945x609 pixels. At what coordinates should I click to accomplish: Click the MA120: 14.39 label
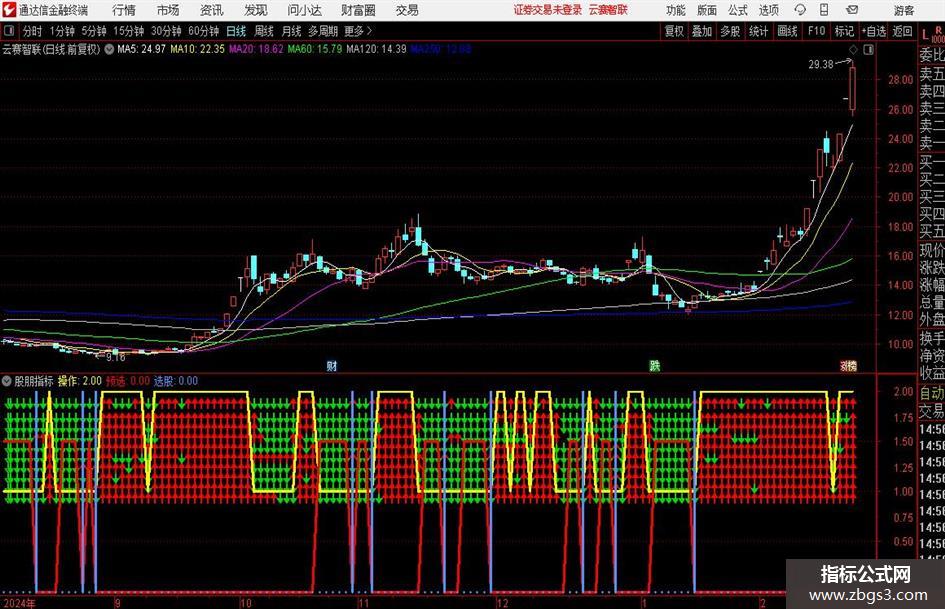pyautogui.click(x=377, y=49)
